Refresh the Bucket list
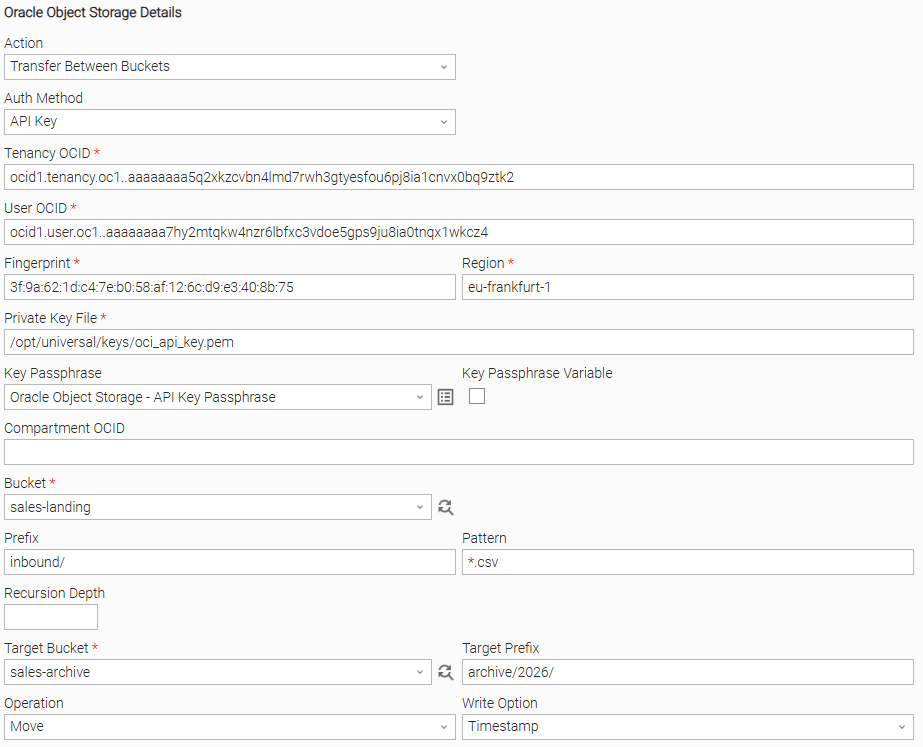The height and width of the screenshot is (747, 923). pos(446,507)
